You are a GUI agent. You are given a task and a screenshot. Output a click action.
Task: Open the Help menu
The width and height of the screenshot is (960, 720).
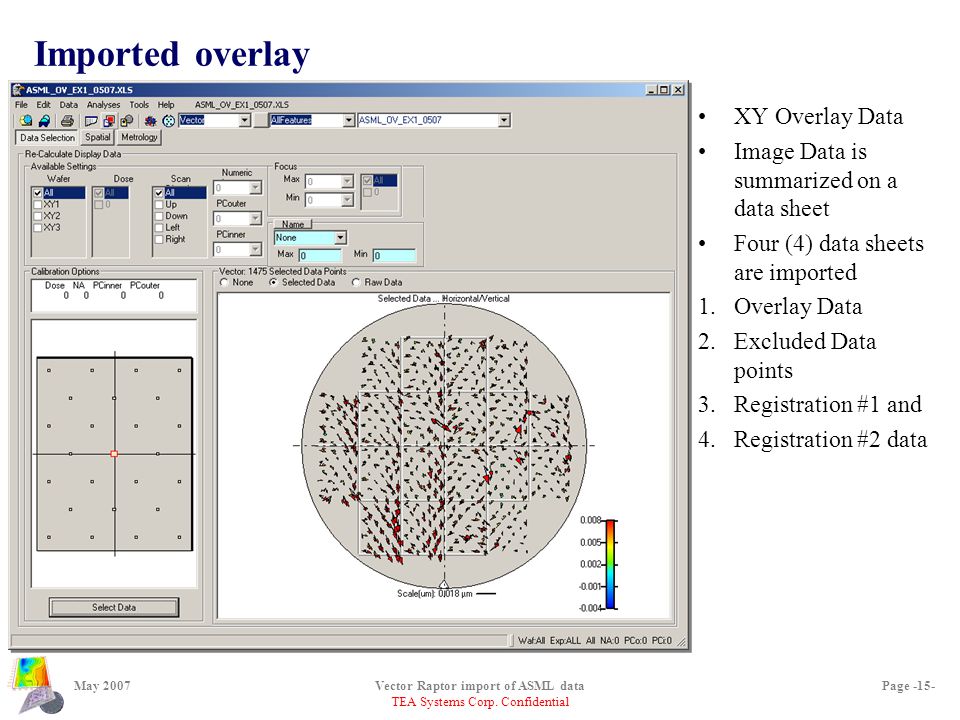[x=166, y=105]
